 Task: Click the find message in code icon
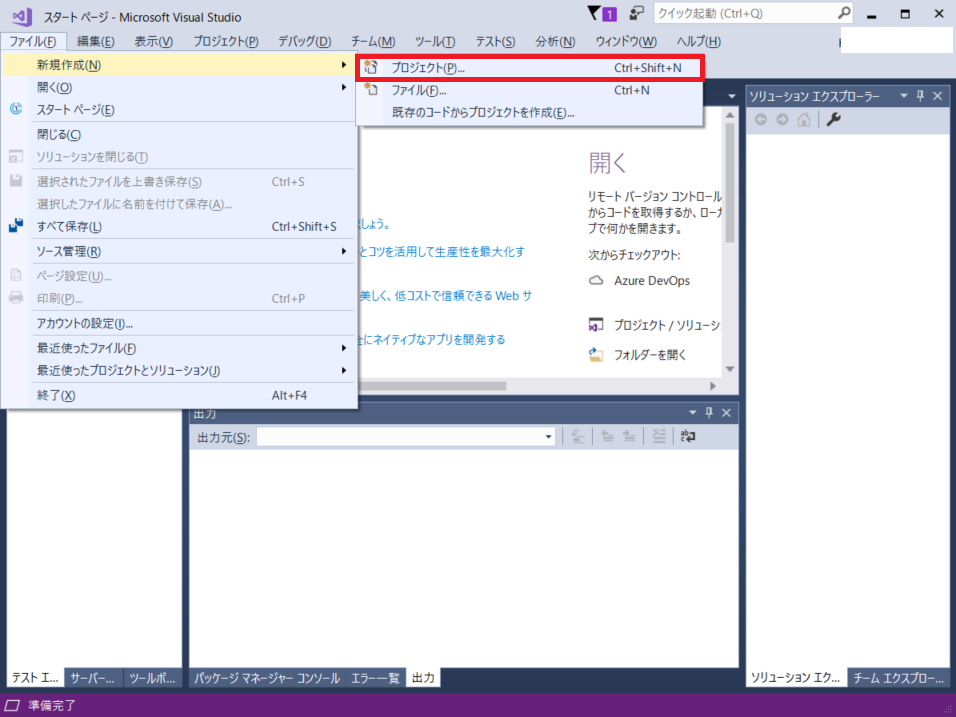click(577, 437)
